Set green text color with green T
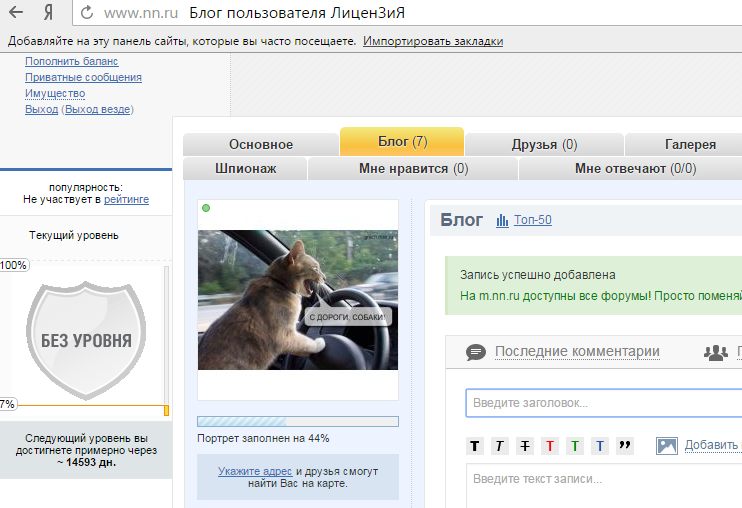 pos(575,446)
